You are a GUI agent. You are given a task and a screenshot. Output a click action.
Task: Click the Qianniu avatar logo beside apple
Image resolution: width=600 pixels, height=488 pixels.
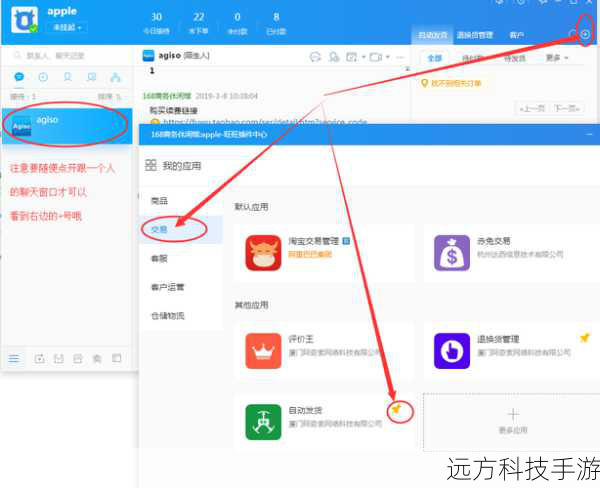pyautogui.click(x=24, y=20)
